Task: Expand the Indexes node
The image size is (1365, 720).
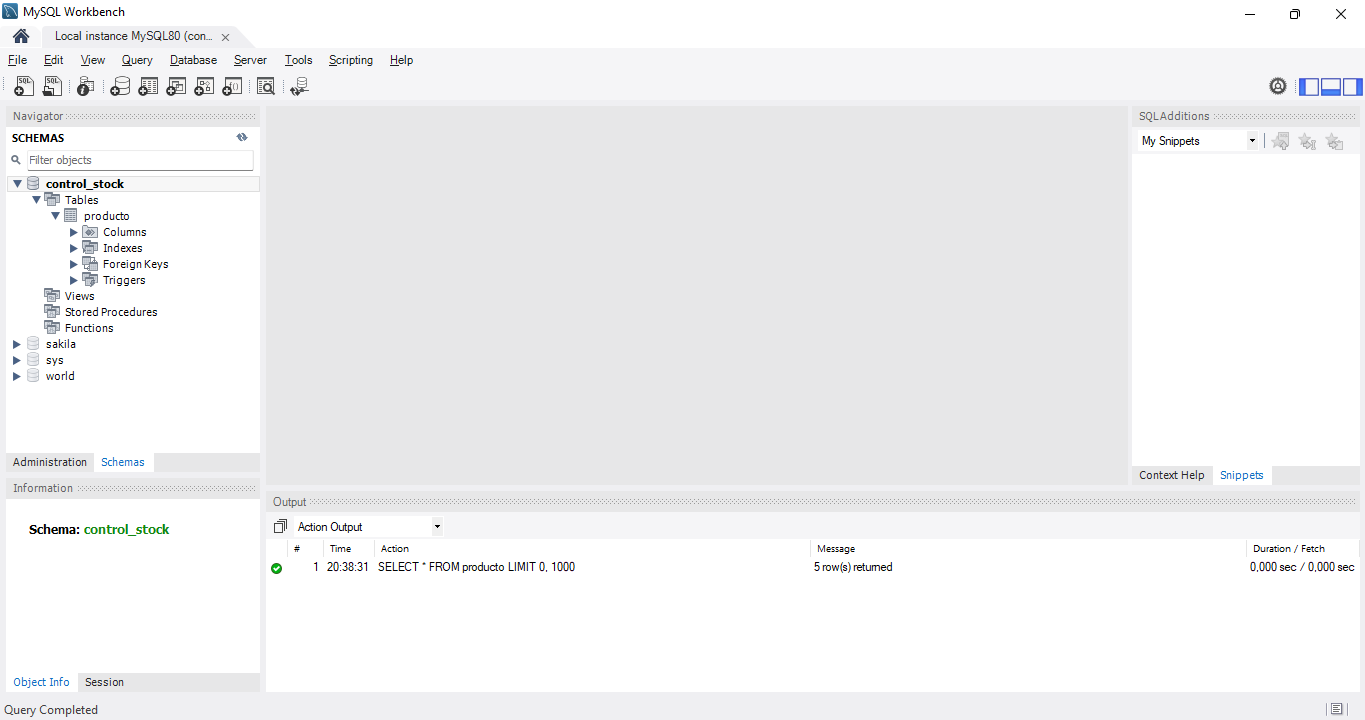Action: click(74, 248)
